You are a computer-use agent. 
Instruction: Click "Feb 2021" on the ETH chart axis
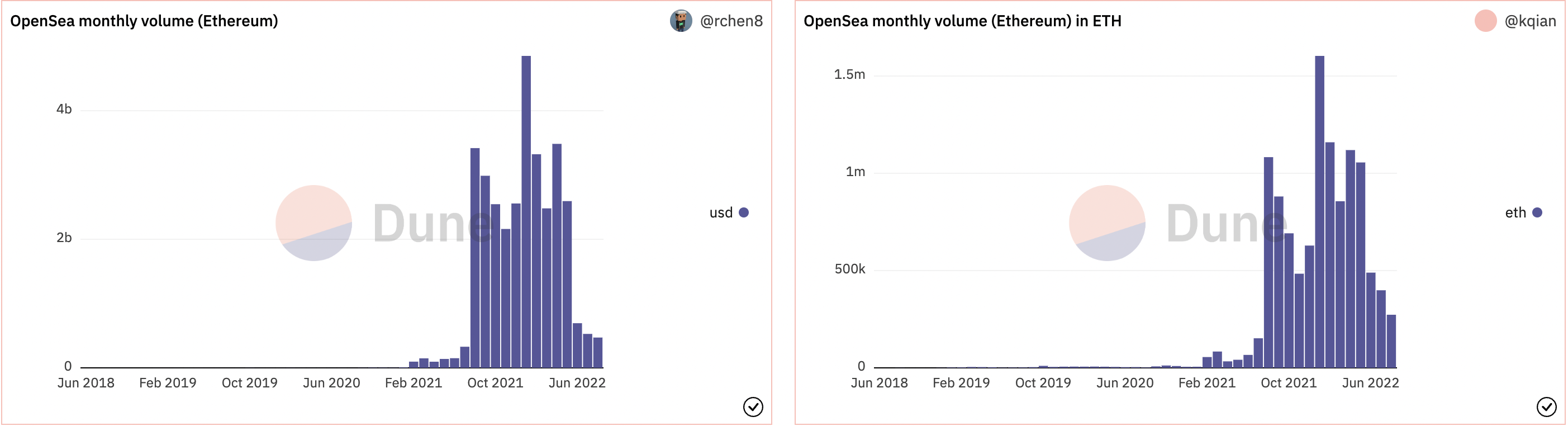[x=1208, y=383]
